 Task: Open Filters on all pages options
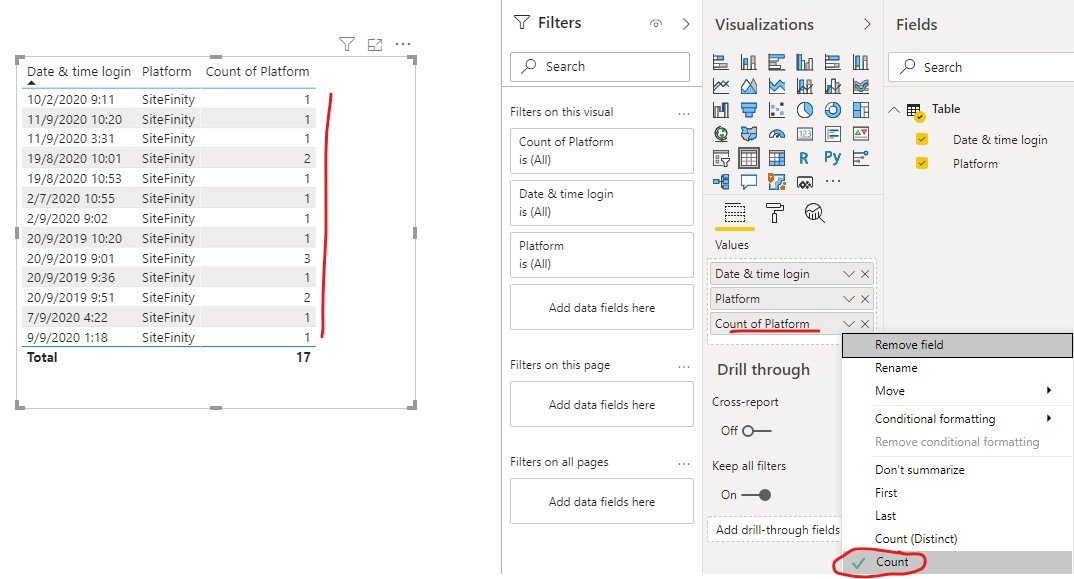(684, 464)
